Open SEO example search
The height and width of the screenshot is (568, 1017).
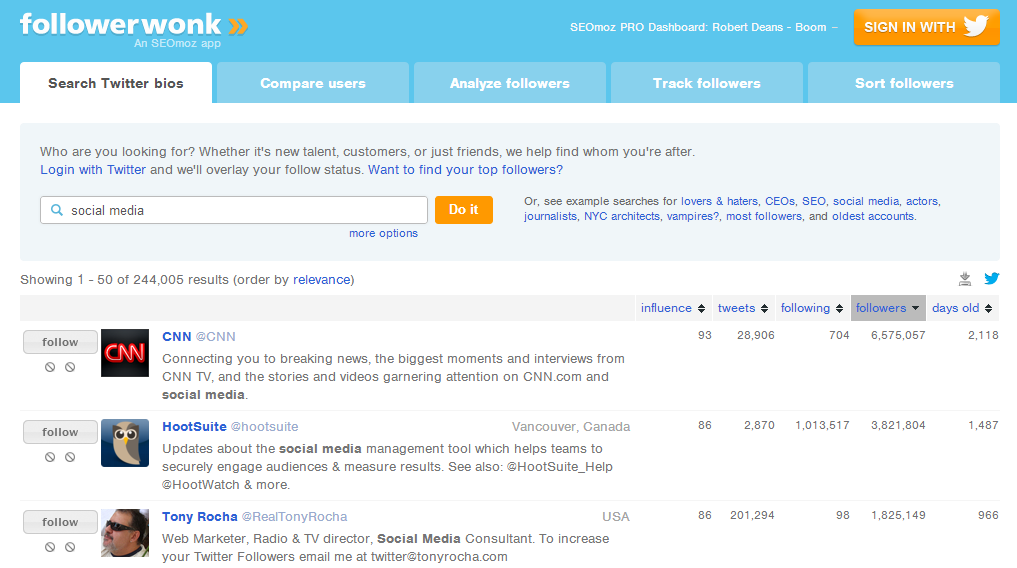point(814,201)
